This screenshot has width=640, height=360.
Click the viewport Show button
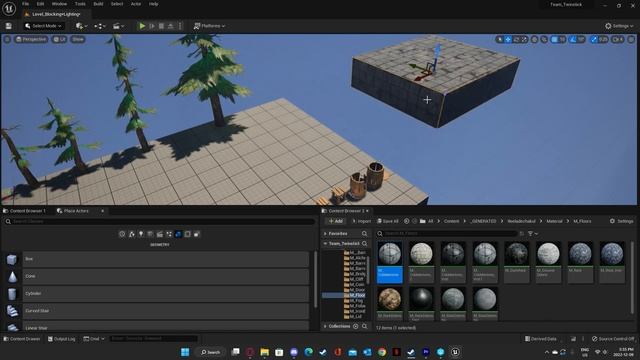point(78,40)
